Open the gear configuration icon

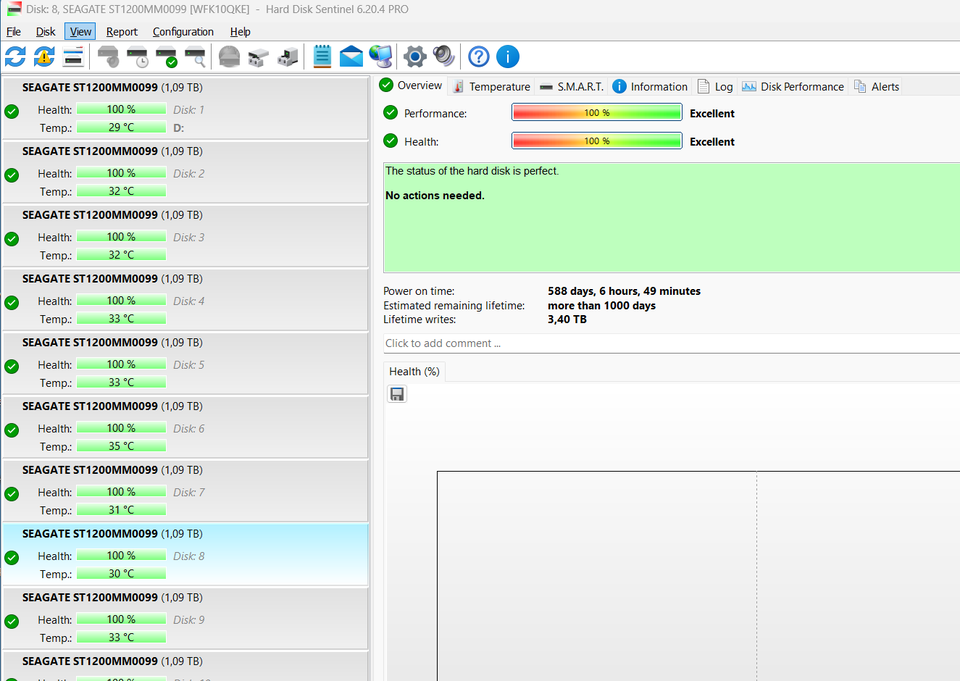pyautogui.click(x=414, y=56)
